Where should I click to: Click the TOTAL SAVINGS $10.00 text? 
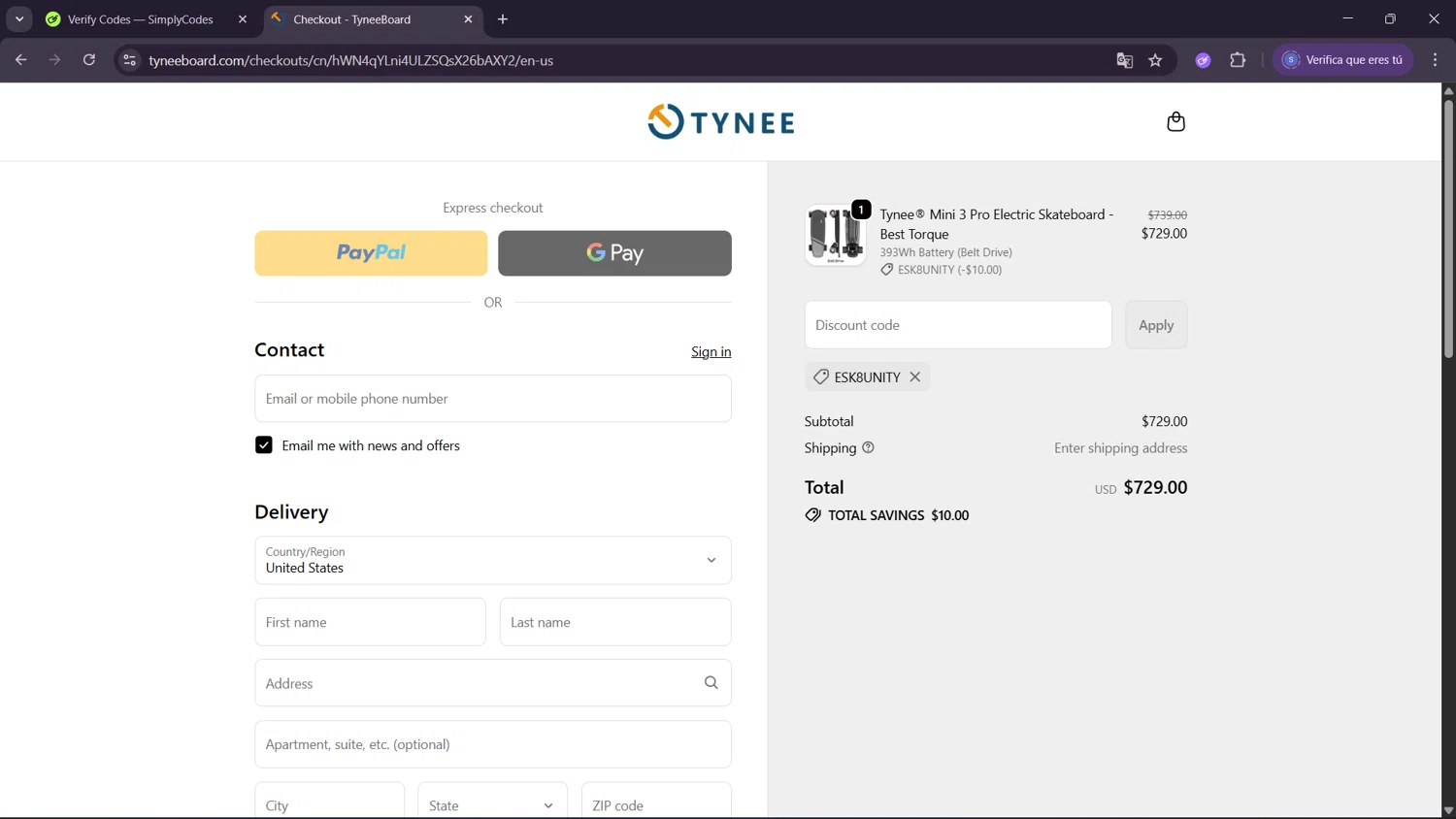pyautogui.click(x=898, y=515)
